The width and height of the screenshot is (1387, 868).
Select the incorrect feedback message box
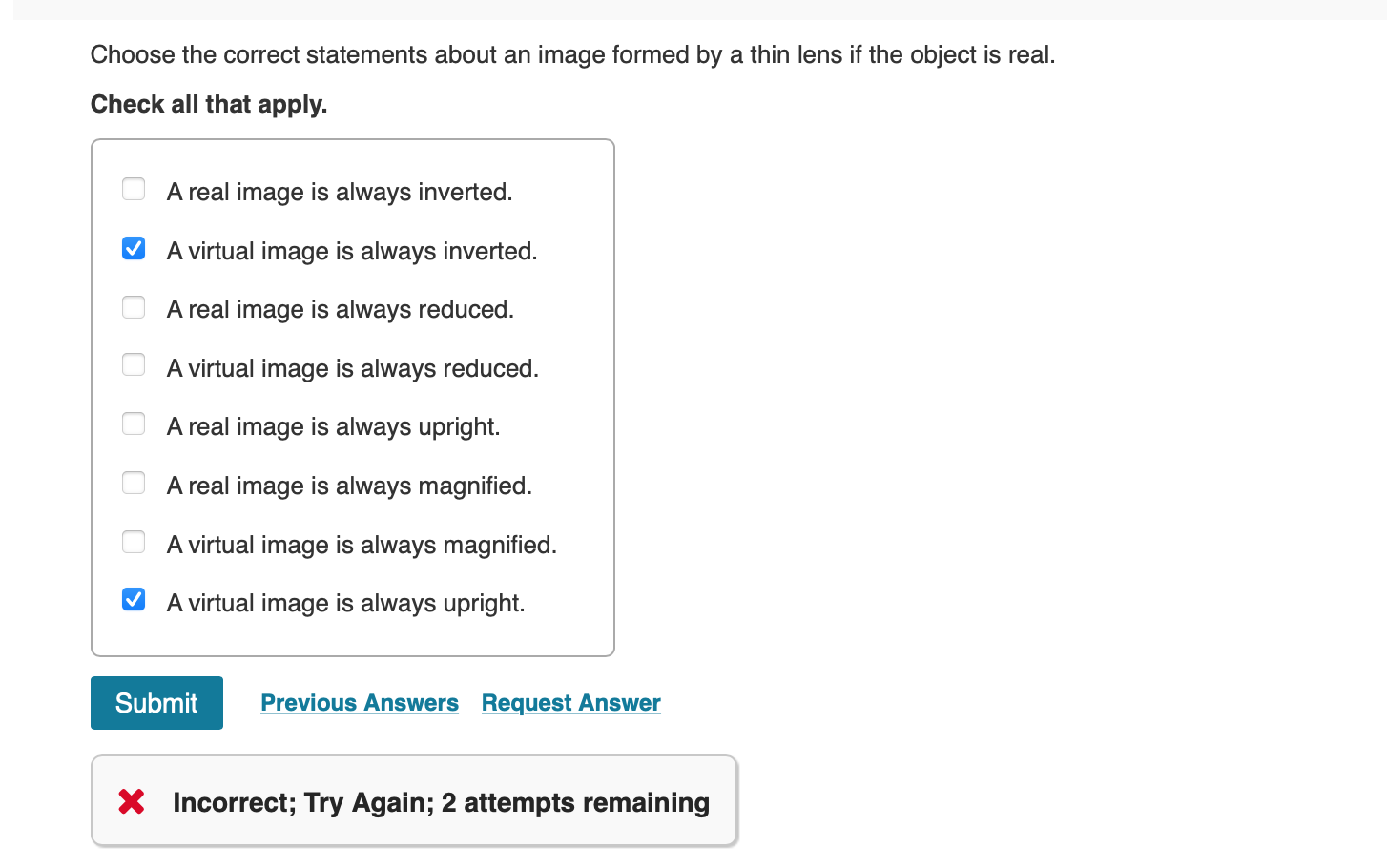tap(414, 800)
